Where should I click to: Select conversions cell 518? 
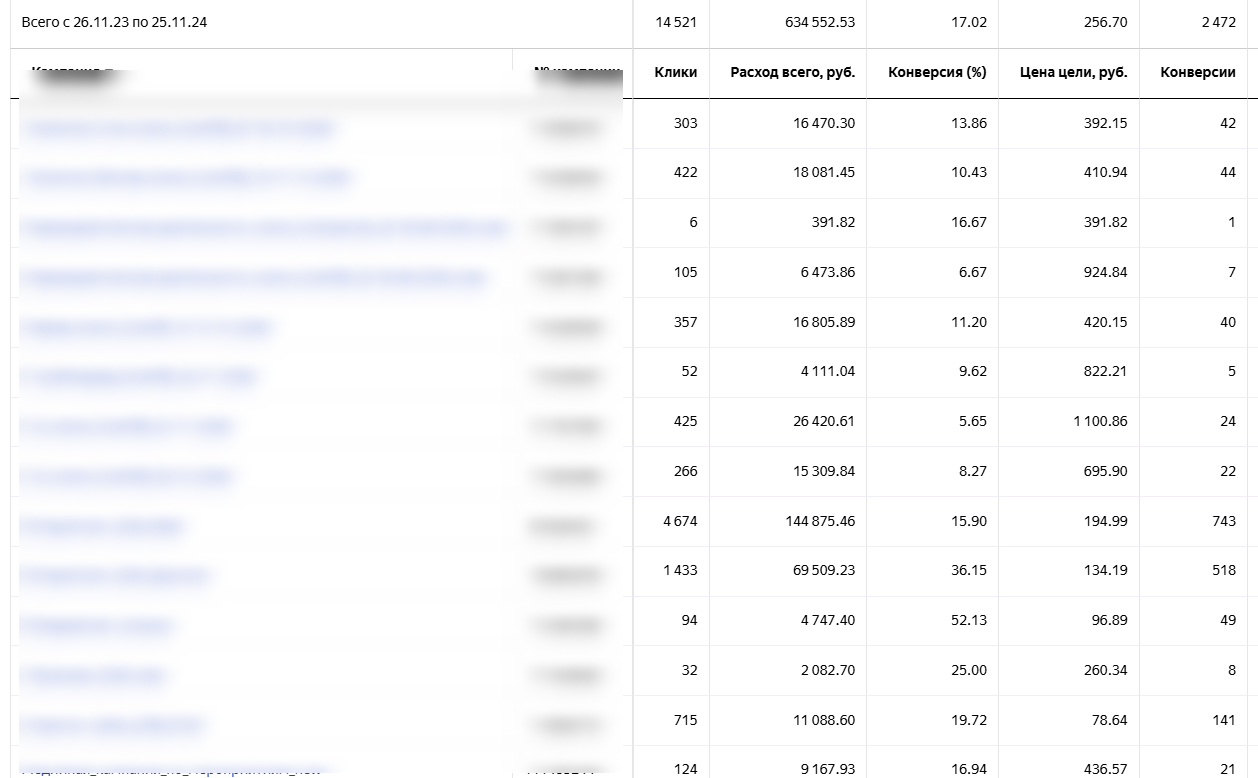(1224, 570)
